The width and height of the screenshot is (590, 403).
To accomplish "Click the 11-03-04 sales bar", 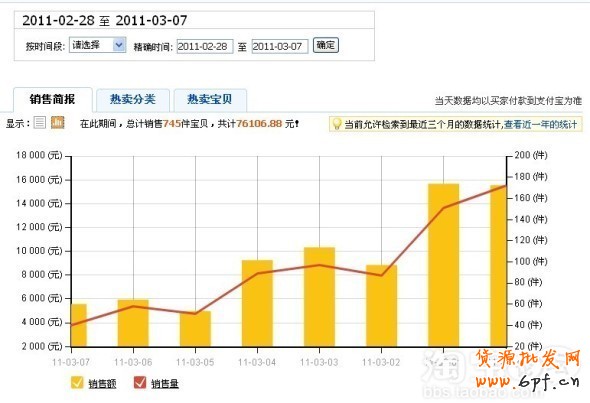I will pyautogui.click(x=257, y=303).
